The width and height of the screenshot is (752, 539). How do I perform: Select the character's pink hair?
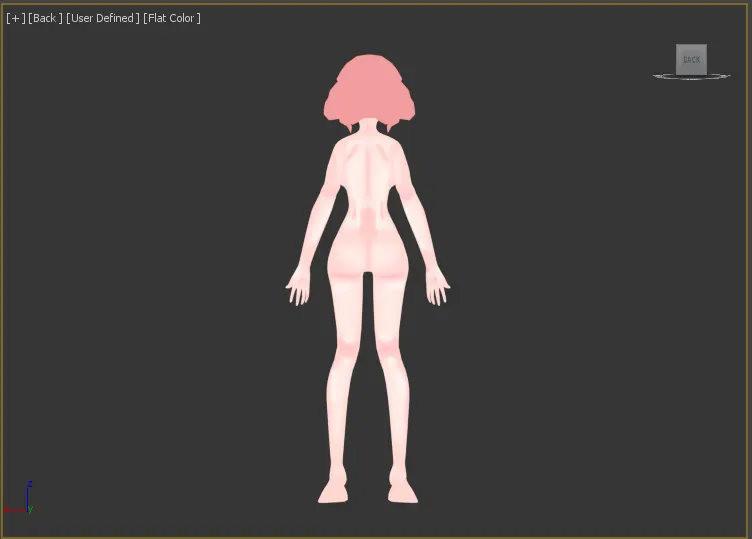coord(368,87)
